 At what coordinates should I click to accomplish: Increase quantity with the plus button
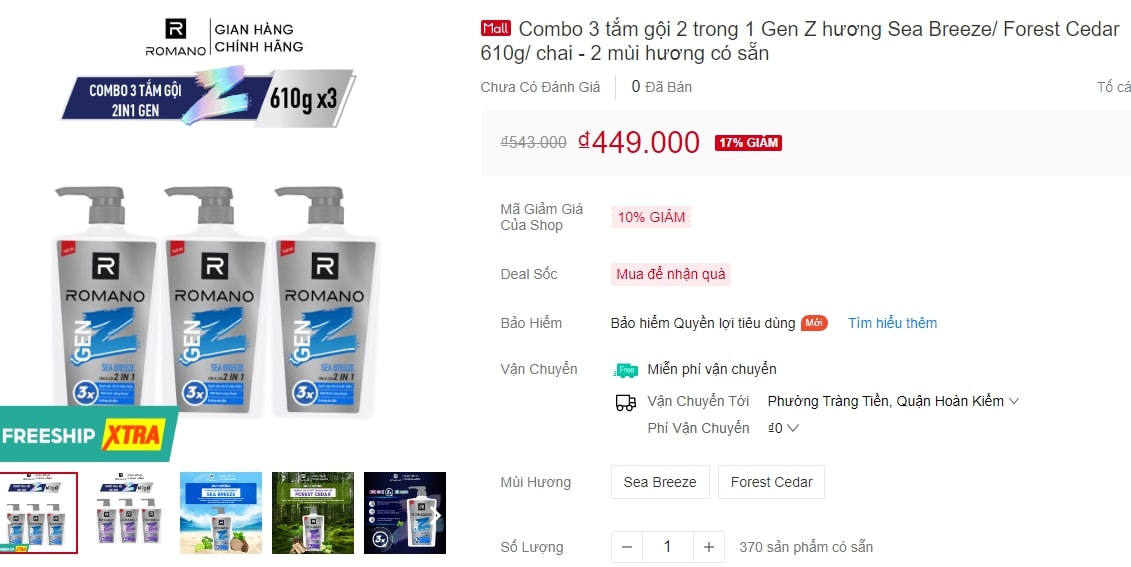708,548
